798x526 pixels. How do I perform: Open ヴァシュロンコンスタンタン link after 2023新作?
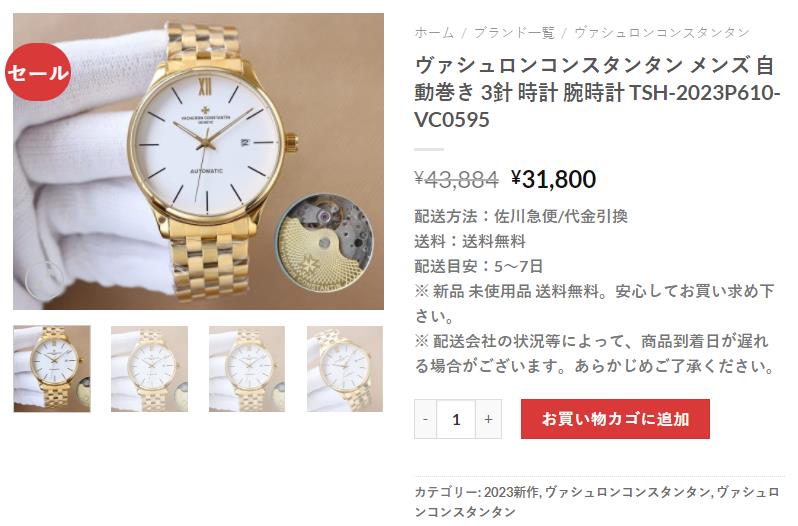click(x=627, y=492)
